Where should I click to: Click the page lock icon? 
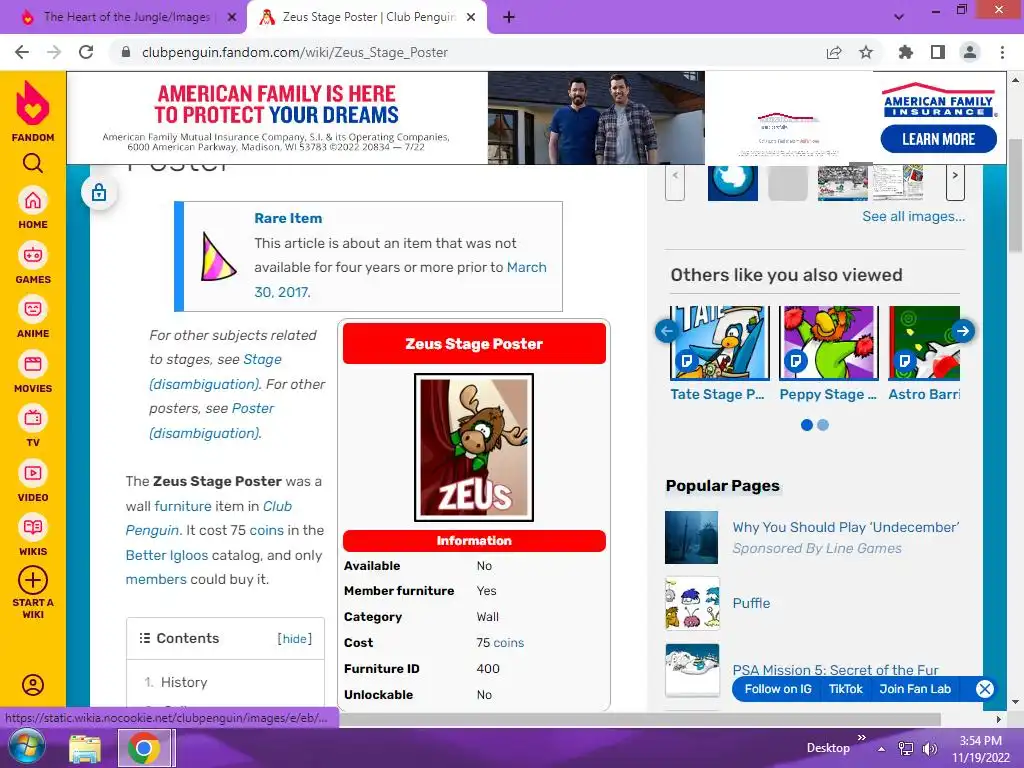point(99,193)
